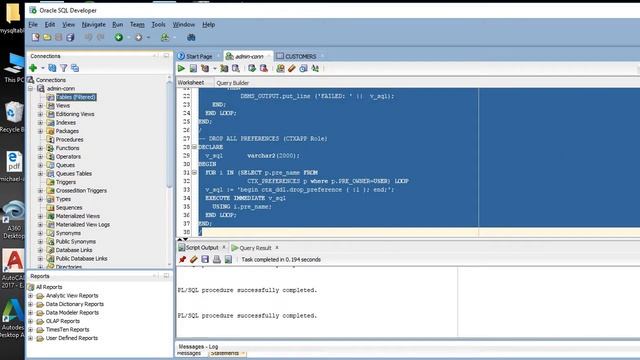The height and width of the screenshot is (360, 640).
Task: Select the TimesTen Reports folder
Action: [x=67, y=329]
